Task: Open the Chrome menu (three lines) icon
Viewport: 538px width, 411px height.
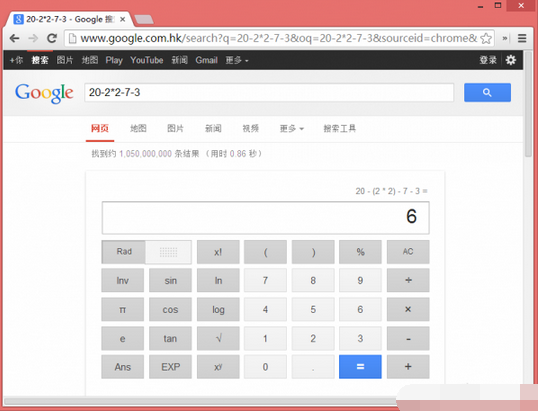Action: pyautogui.click(x=522, y=38)
